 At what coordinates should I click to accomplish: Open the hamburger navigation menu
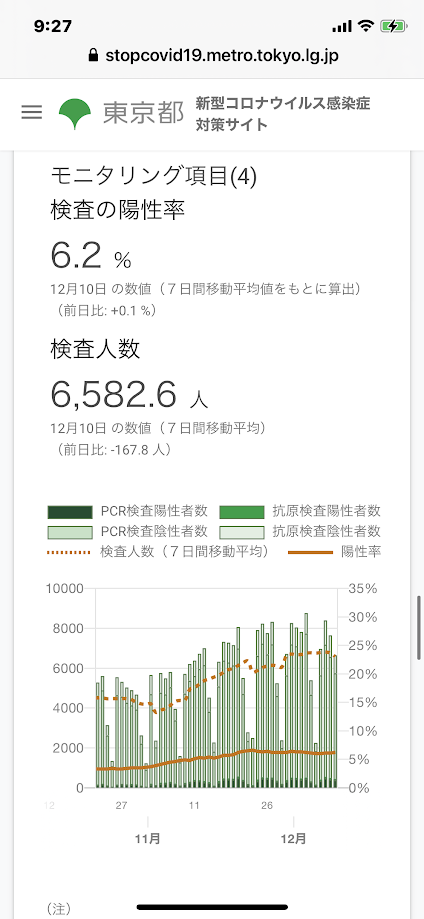(x=32, y=113)
